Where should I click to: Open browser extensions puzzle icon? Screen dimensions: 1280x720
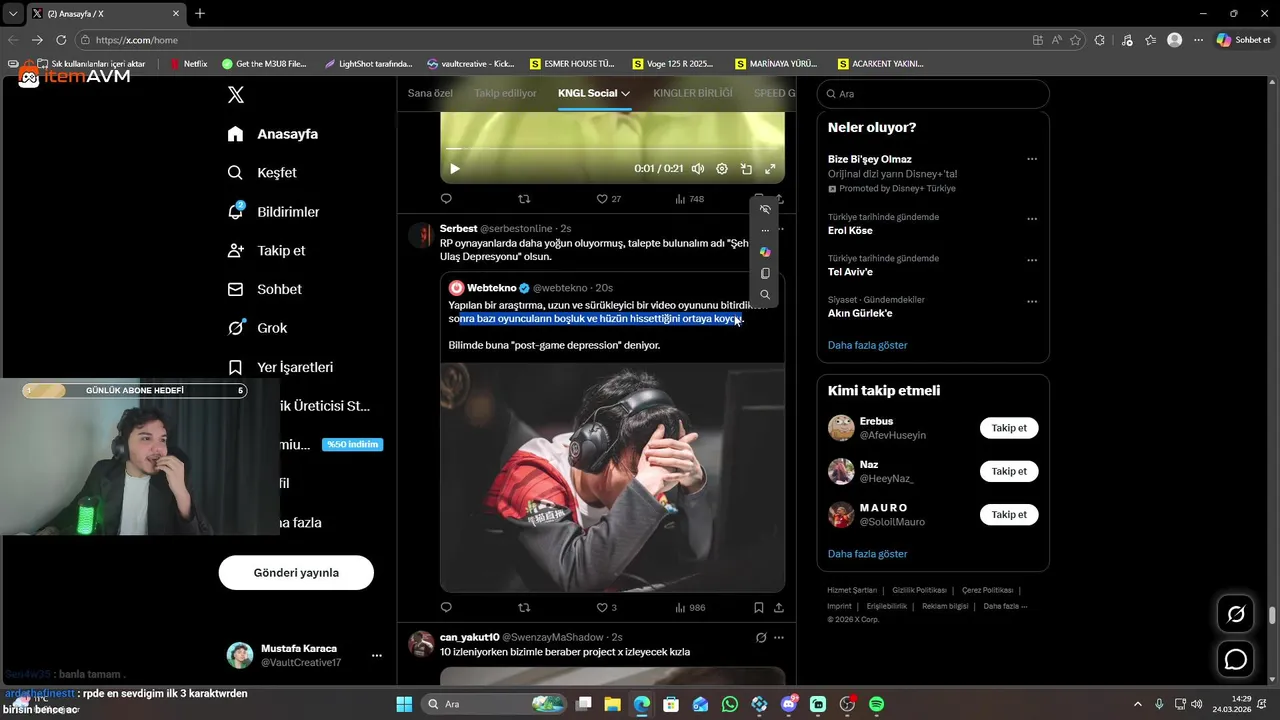point(1100,40)
